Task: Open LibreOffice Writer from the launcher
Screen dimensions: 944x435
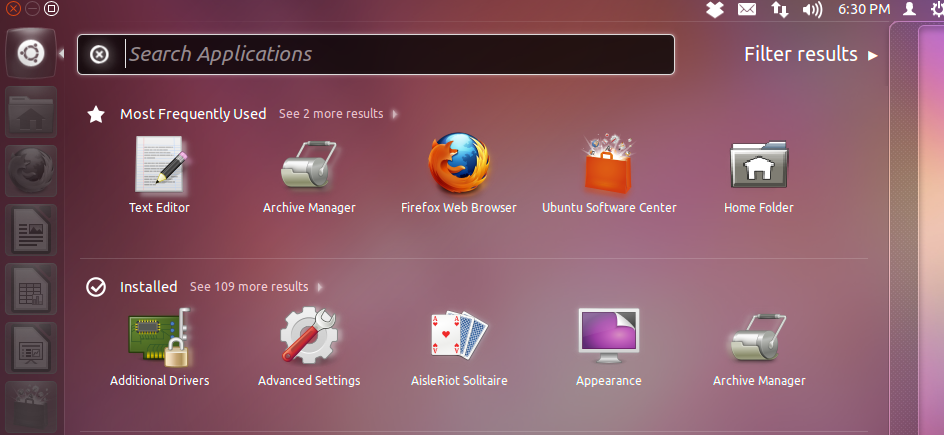Action: (31, 230)
